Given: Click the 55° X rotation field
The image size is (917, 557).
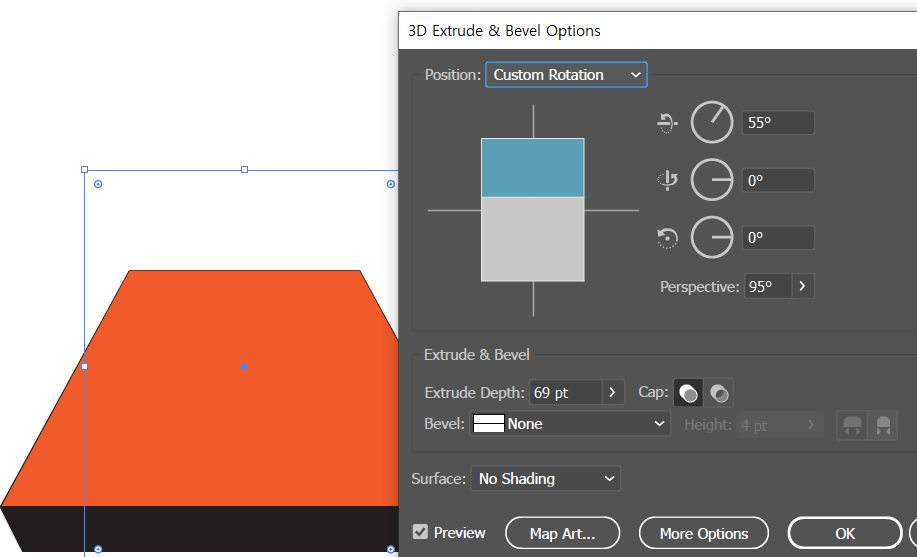Looking at the screenshot, I should coord(778,123).
